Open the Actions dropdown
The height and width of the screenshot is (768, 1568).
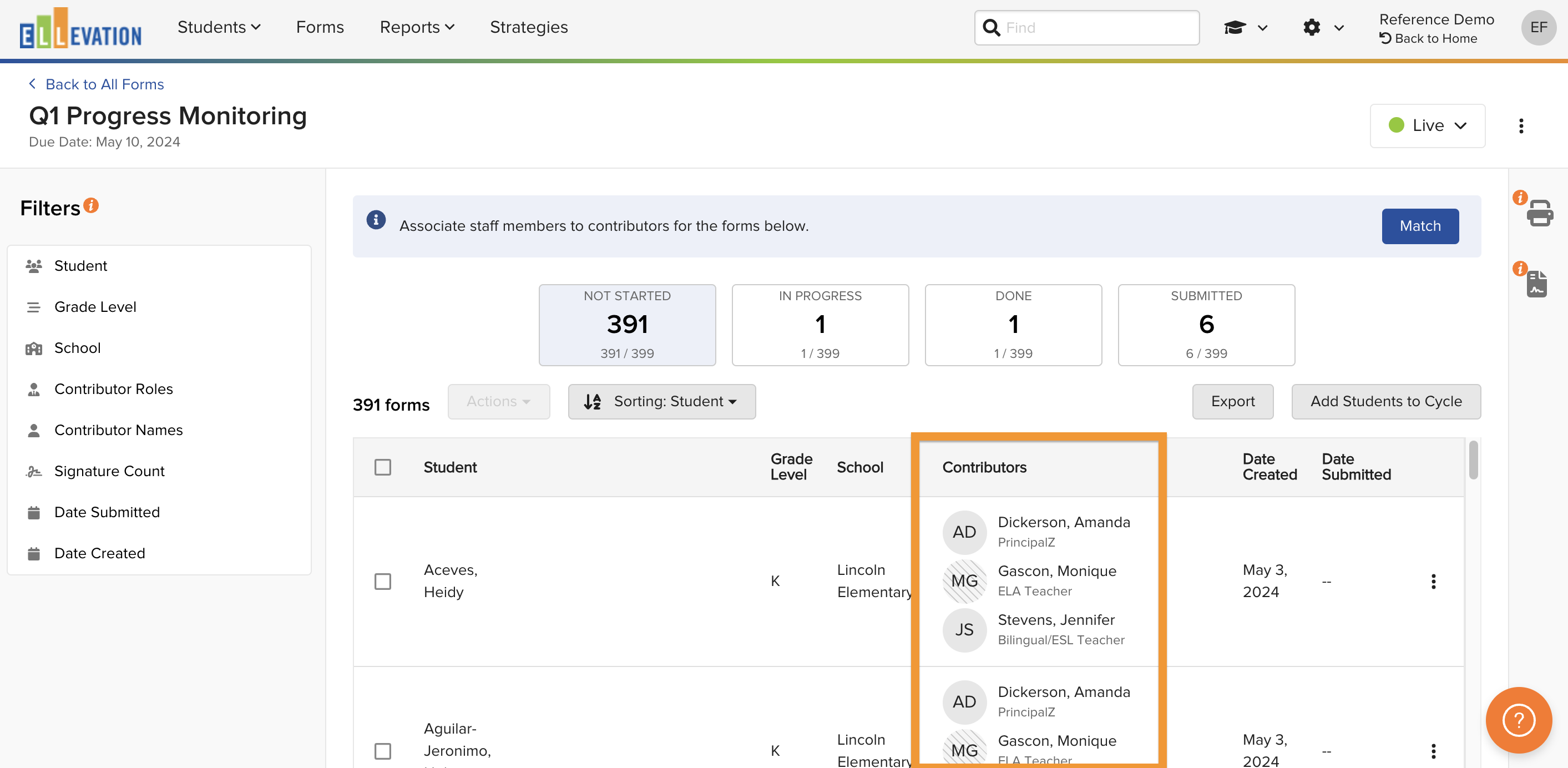[498, 402]
